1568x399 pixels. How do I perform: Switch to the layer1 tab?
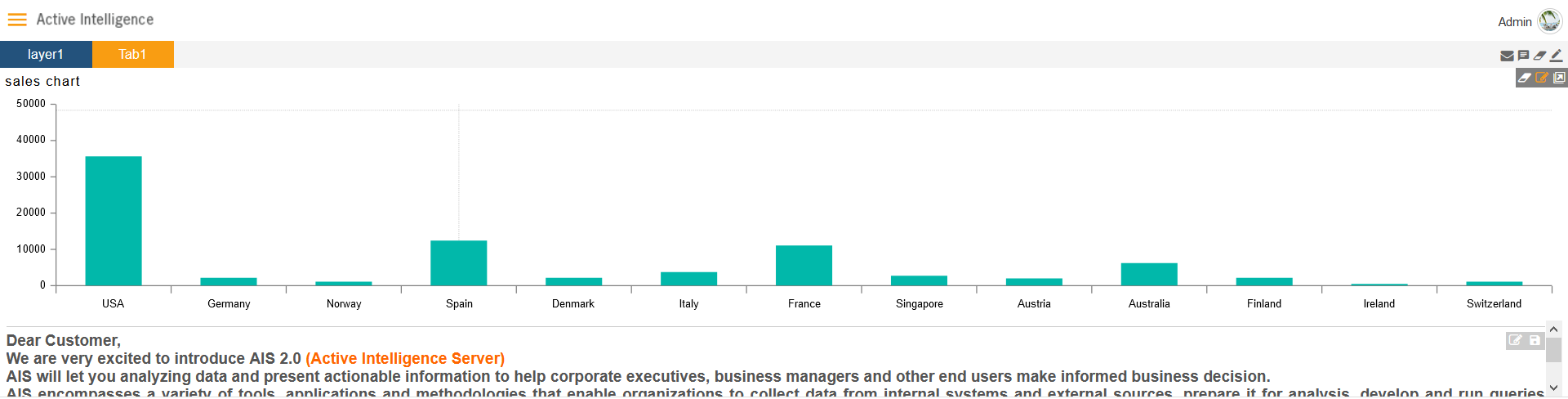[x=46, y=54]
